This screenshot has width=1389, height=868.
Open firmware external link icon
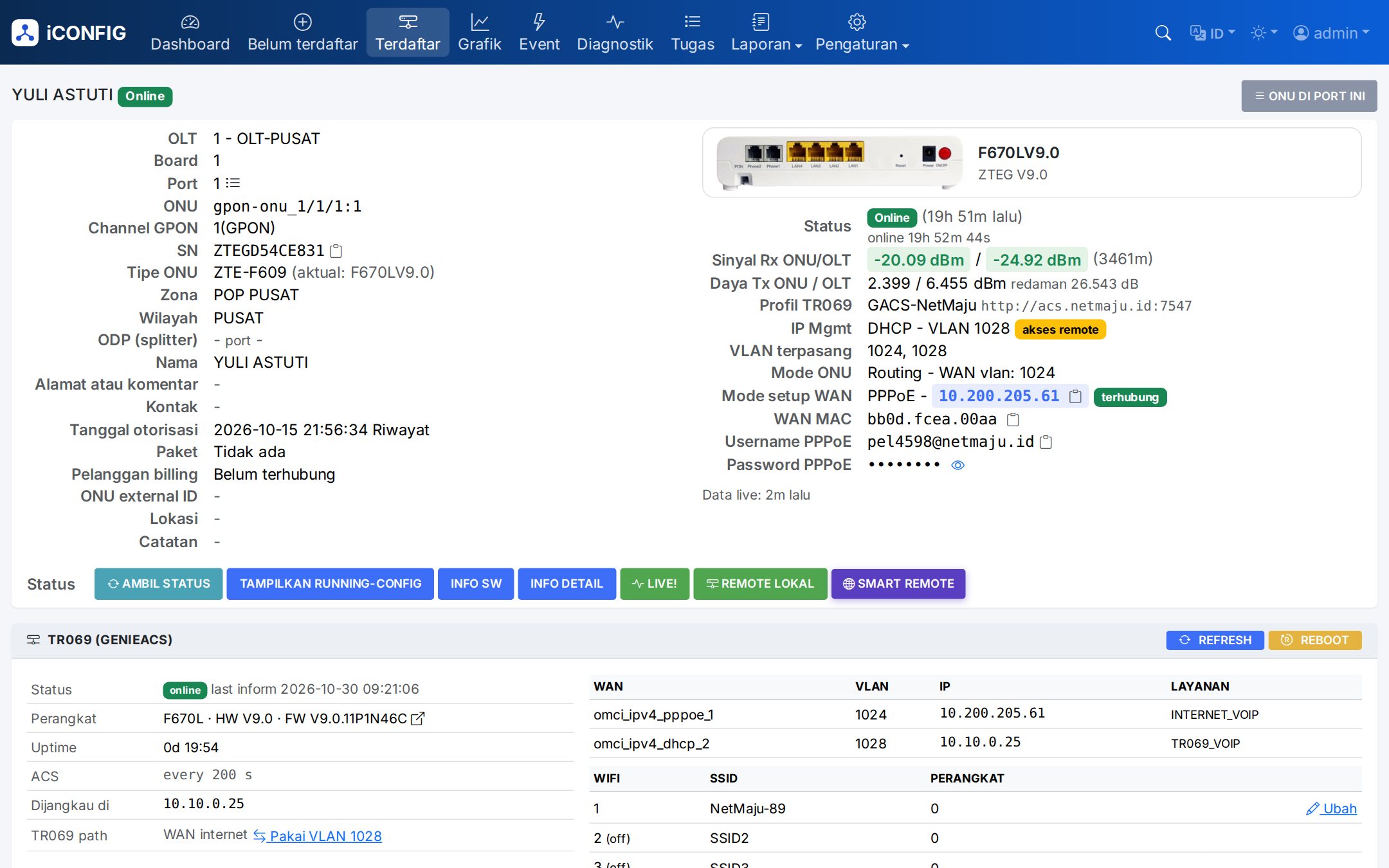click(418, 719)
